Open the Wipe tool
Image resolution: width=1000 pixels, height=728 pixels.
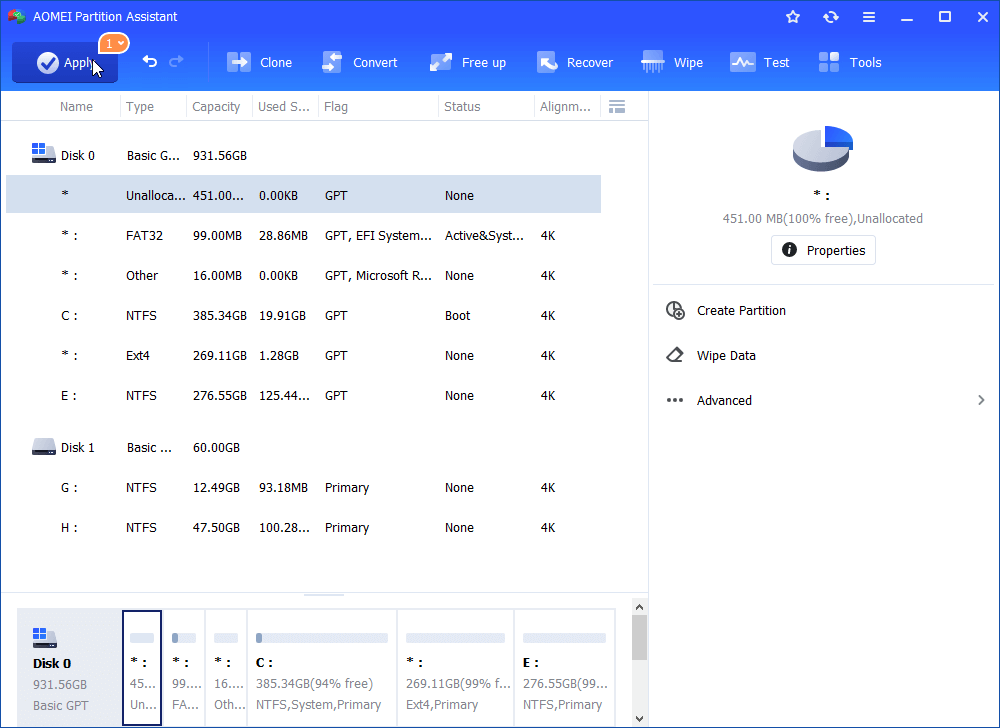tap(672, 62)
